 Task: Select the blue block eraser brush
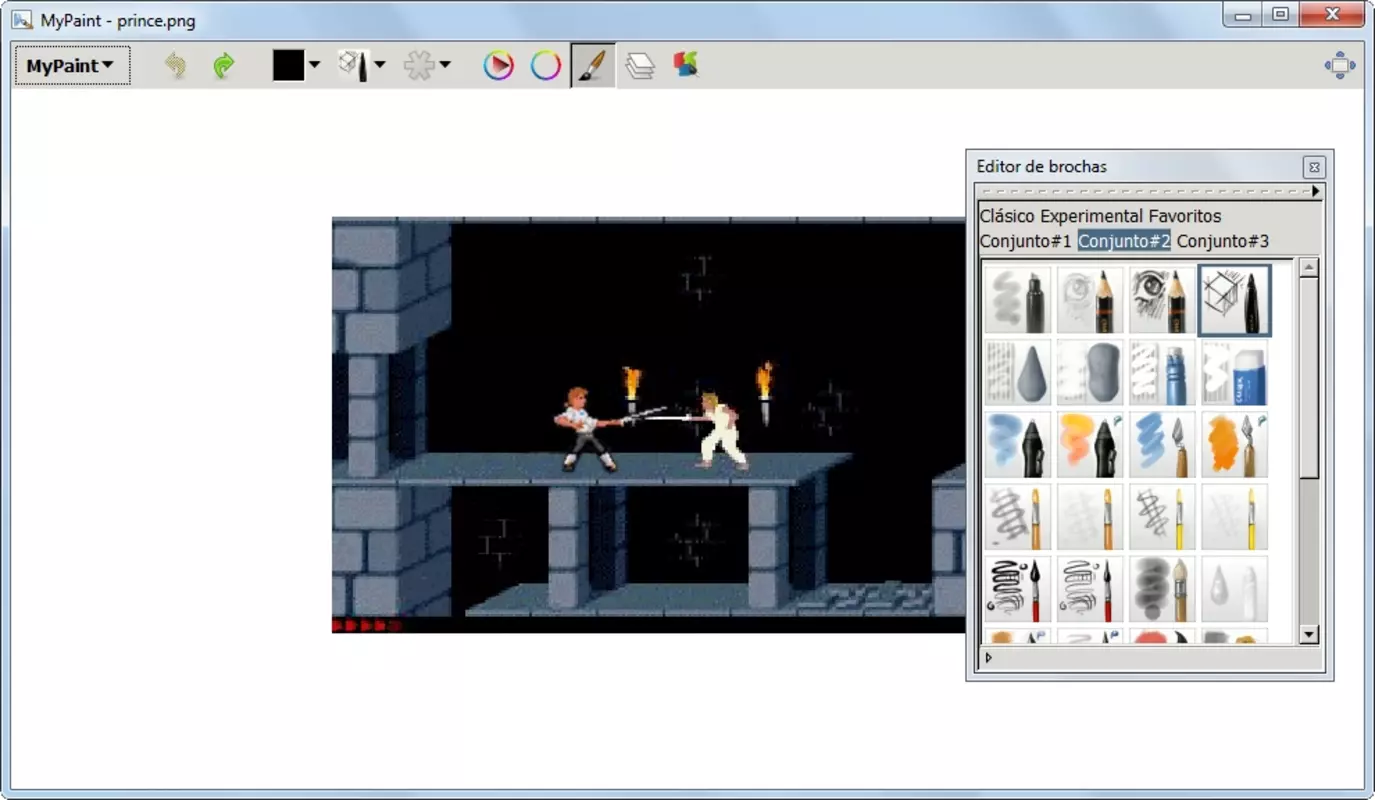click(x=1234, y=372)
